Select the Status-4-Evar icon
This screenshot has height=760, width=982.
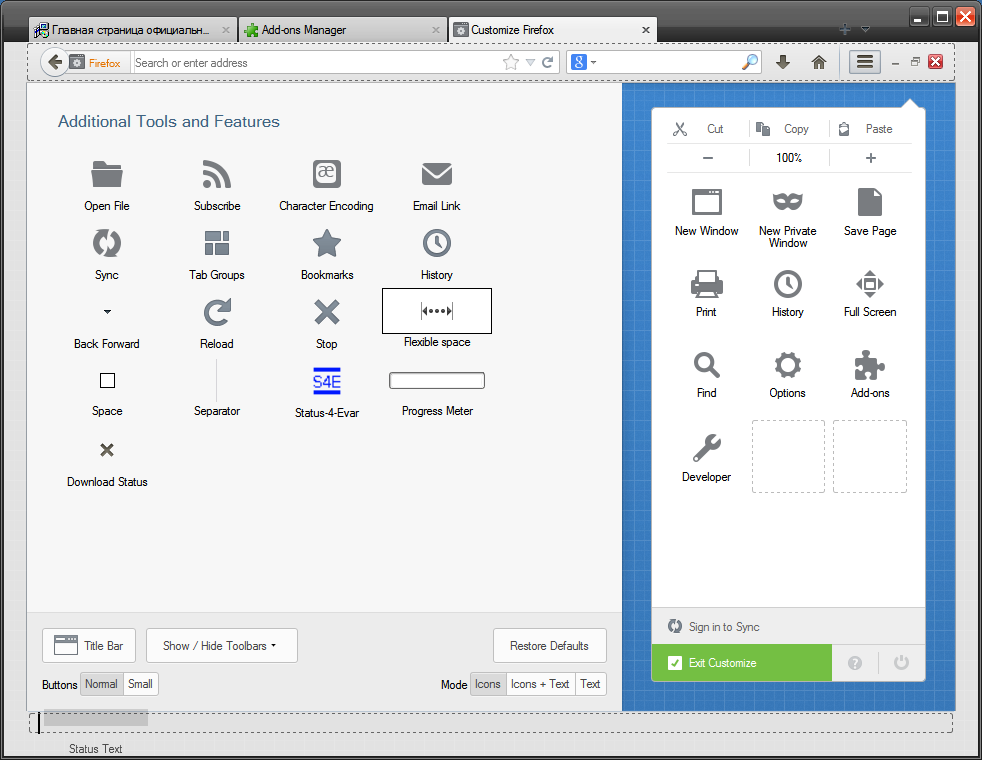tap(326, 381)
